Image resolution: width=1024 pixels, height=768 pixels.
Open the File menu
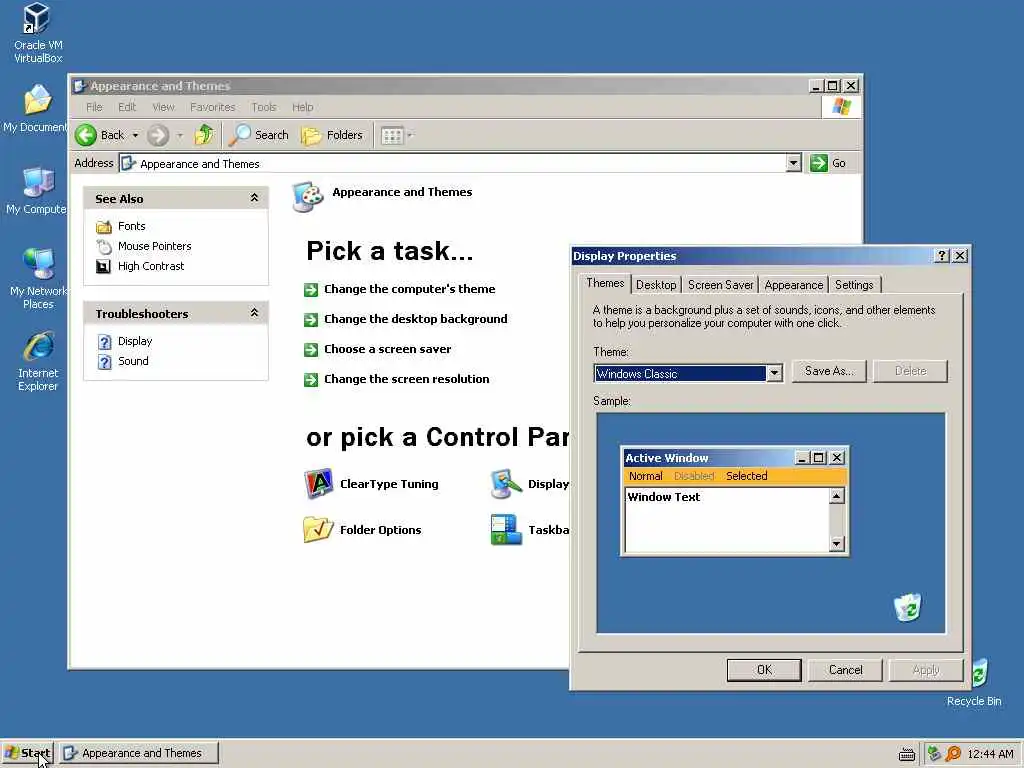point(94,107)
